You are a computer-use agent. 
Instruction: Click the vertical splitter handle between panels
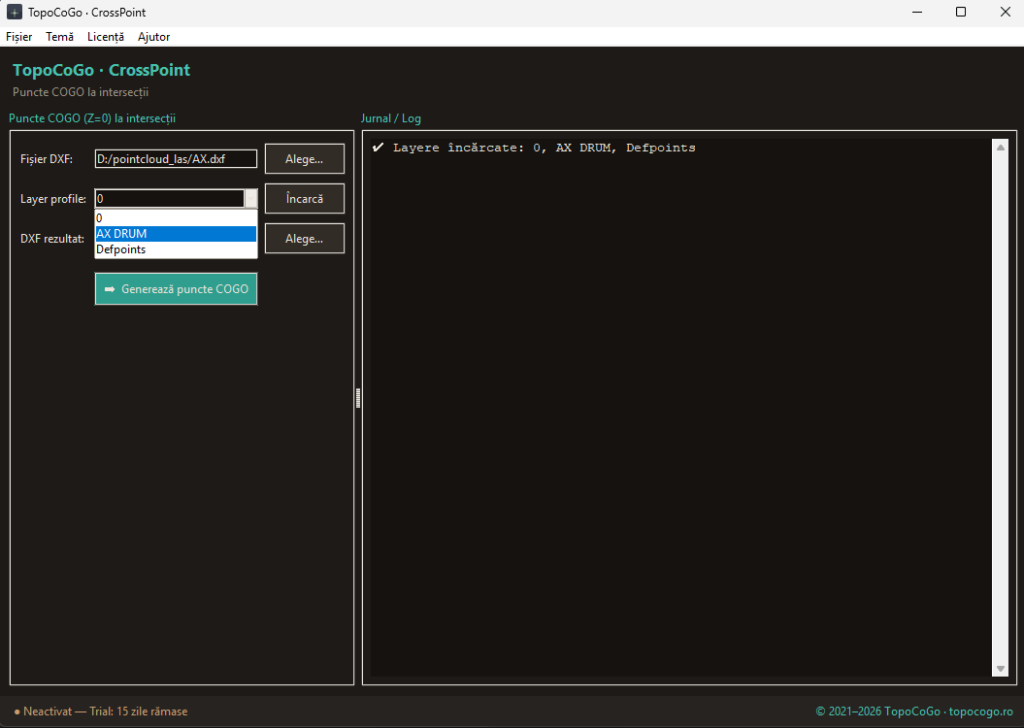pos(358,398)
